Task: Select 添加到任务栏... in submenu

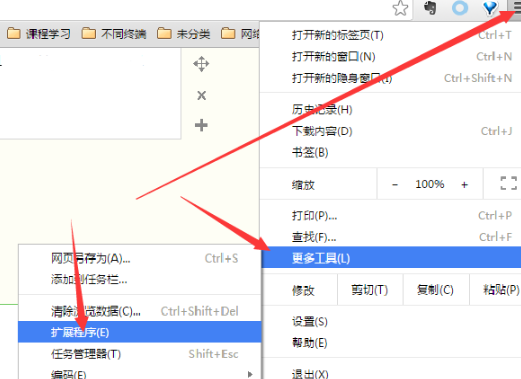Action: (x=139, y=279)
